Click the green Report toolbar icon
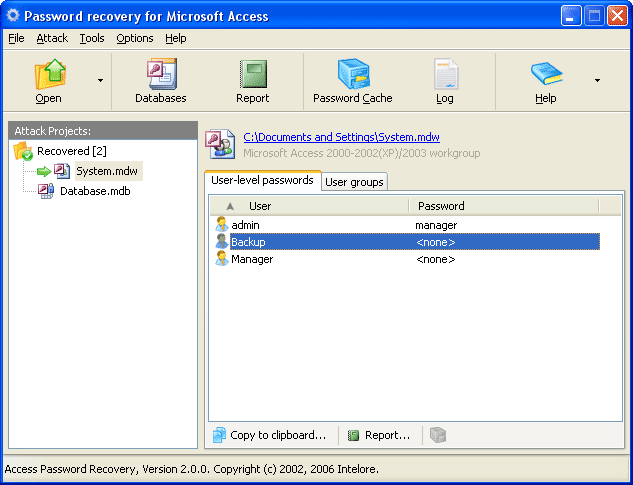The width and height of the screenshot is (633, 485). pyautogui.click(x=253, y=74)
